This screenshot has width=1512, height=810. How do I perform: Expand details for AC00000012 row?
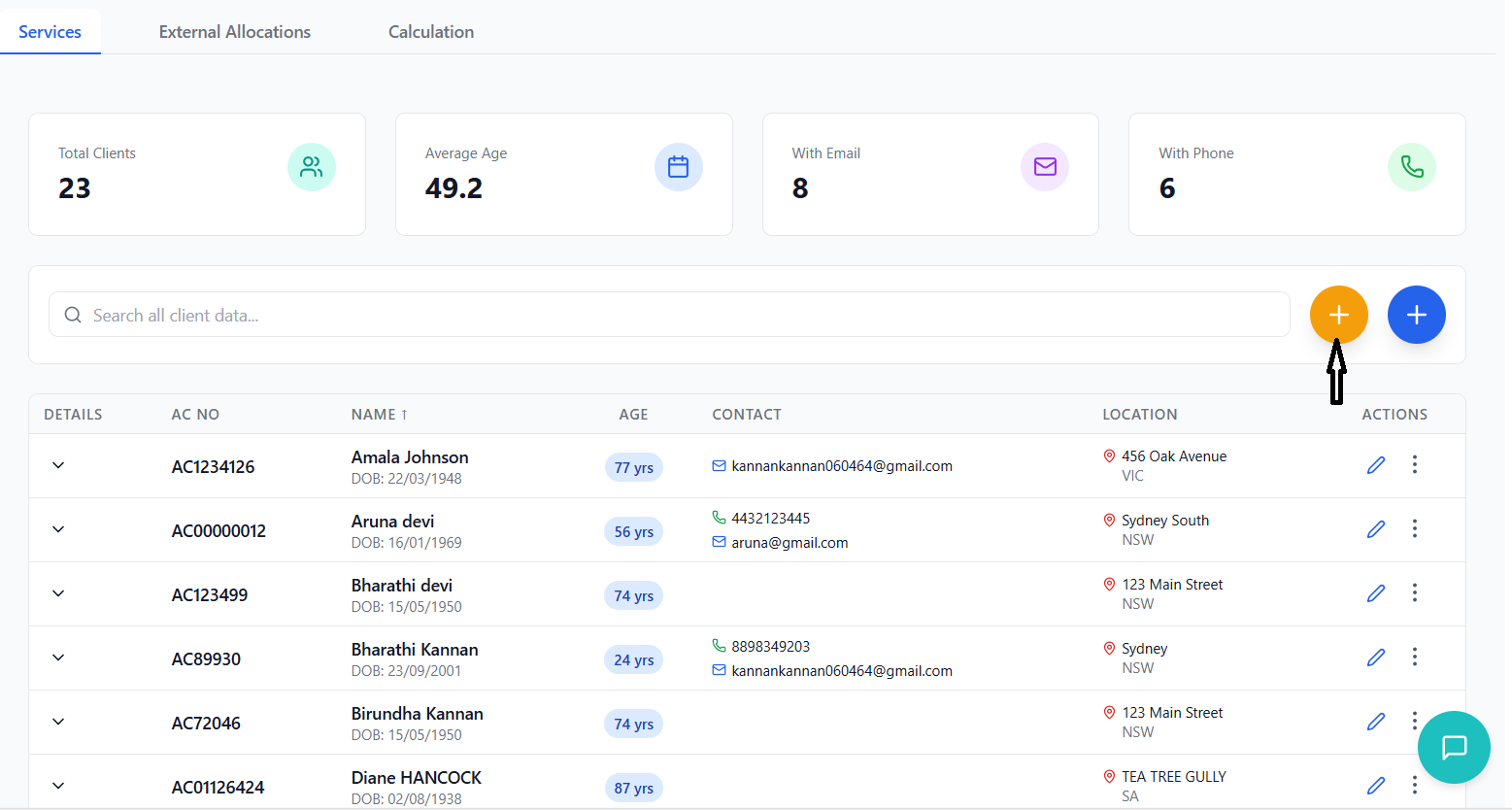(58, 529)
